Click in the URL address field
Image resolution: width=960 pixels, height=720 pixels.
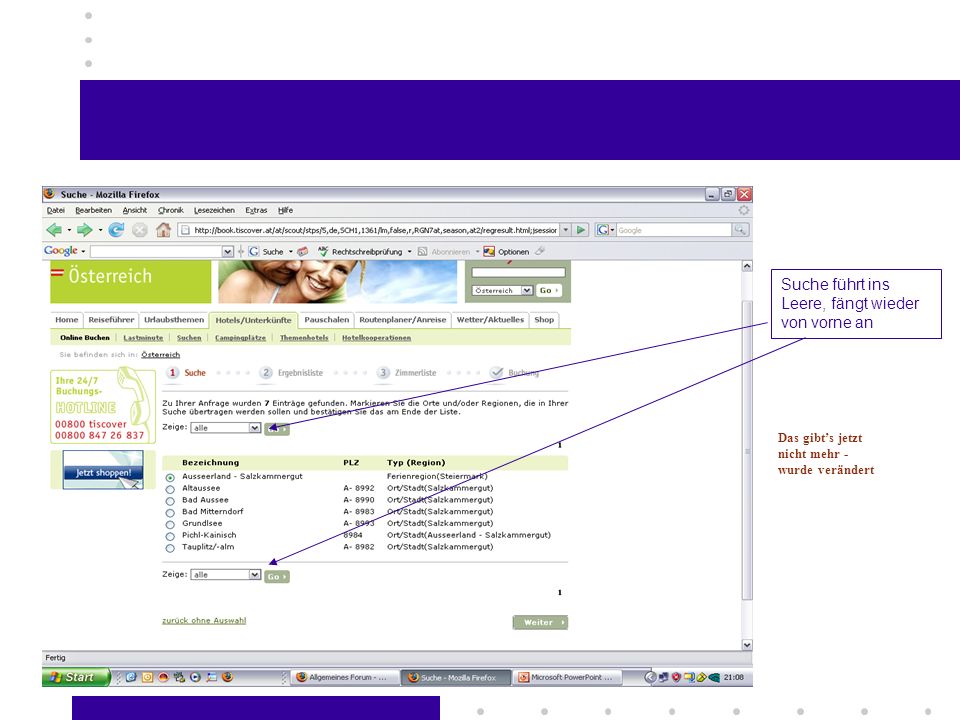(369, 230)
